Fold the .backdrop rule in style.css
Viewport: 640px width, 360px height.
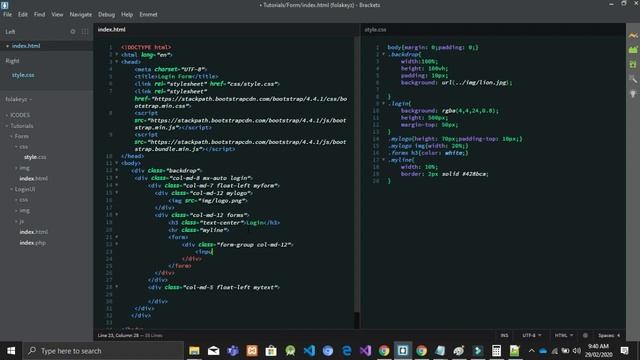383,54
